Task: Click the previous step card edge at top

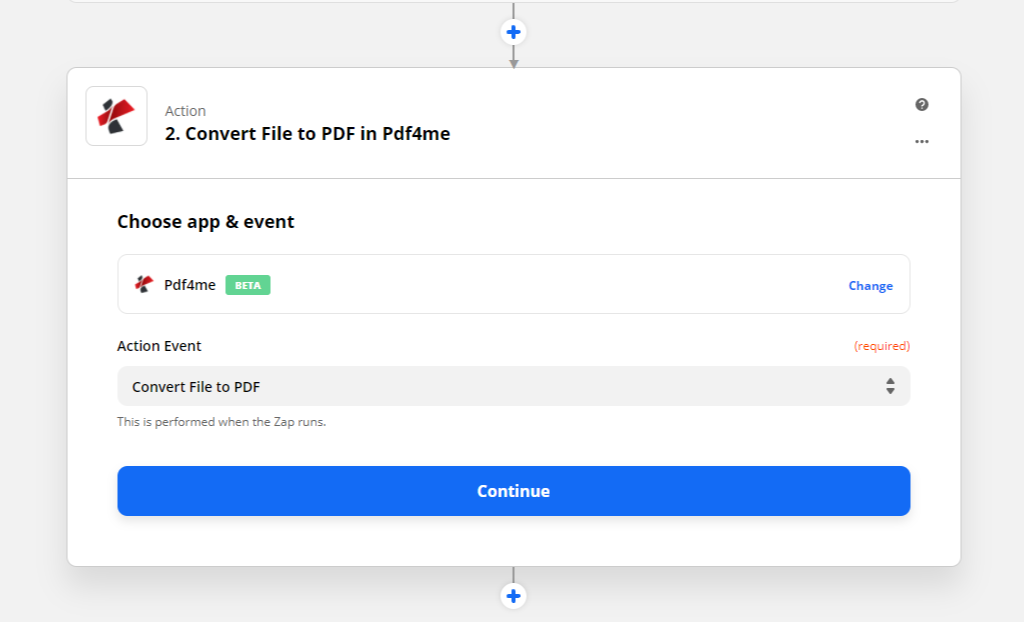Action: [300, 2]
